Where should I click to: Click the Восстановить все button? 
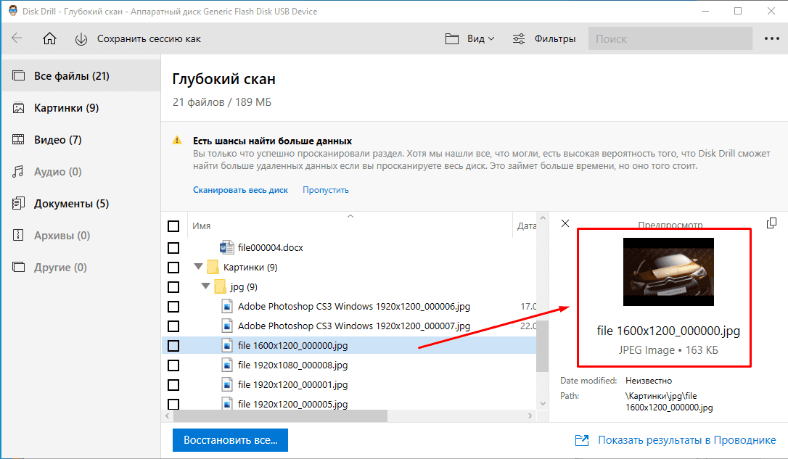(x=230, y=440)
